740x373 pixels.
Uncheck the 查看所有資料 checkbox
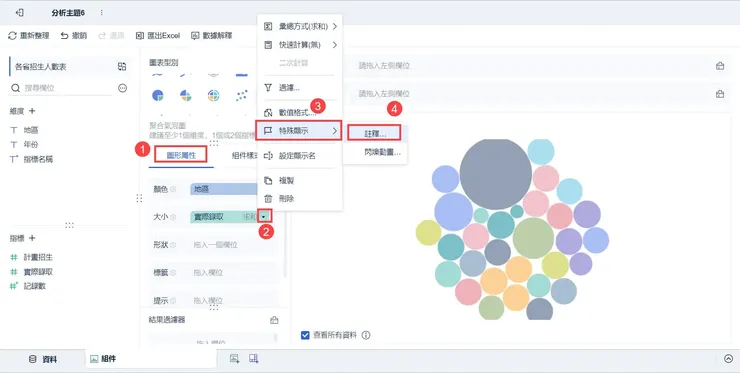pos(305,335)
